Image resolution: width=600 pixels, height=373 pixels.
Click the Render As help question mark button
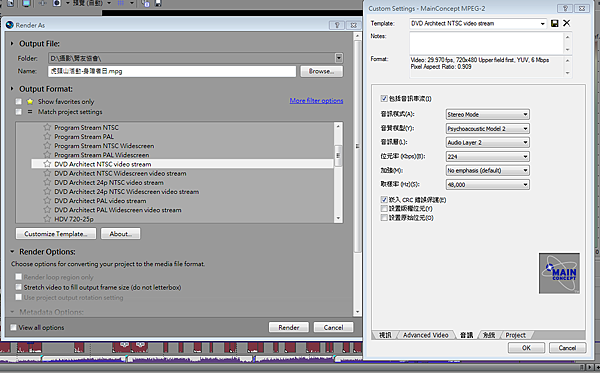pos(337,25)
